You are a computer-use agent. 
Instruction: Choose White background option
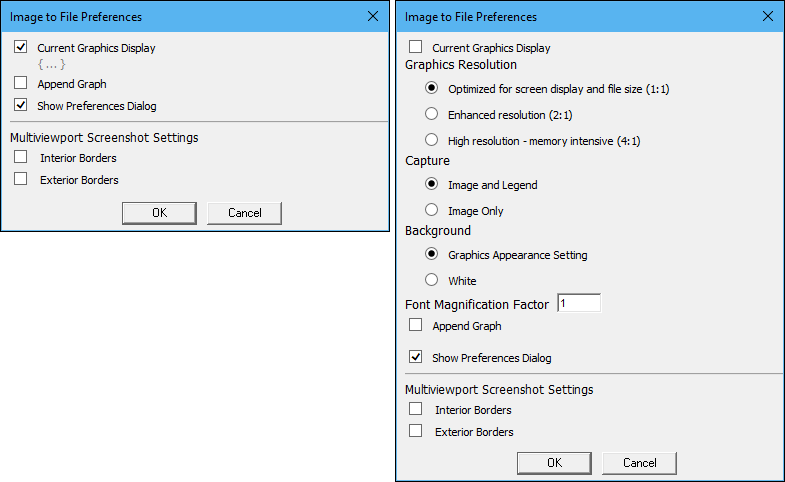tap(432, 280)
